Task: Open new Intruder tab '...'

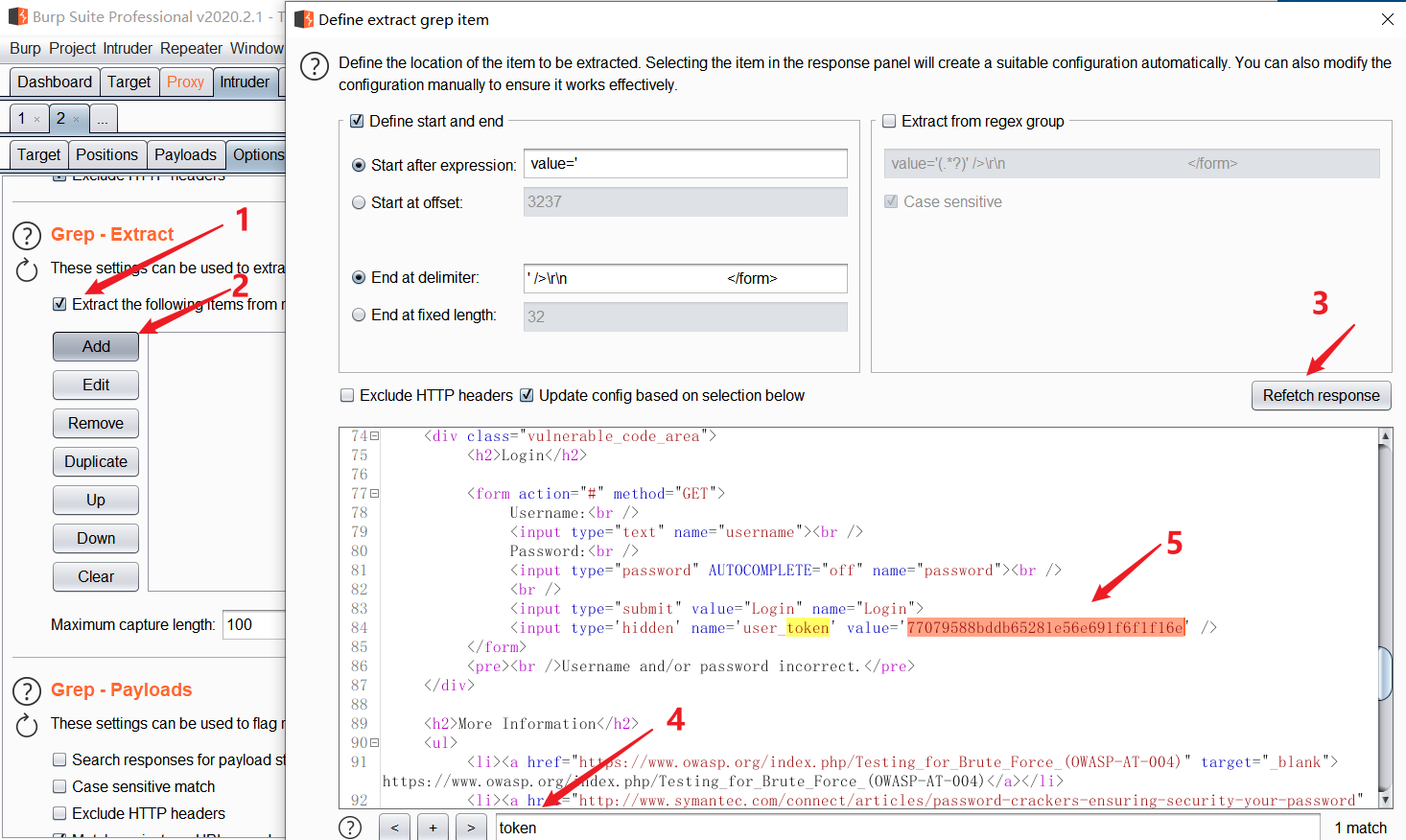Action: [103, 119]
